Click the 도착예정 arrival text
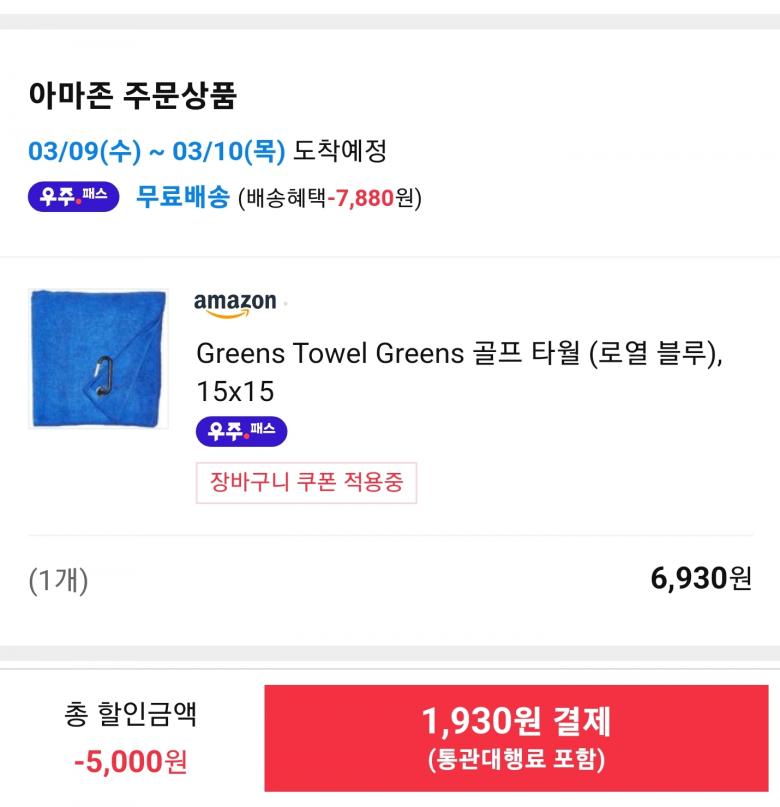 click(x=340, y=152)
